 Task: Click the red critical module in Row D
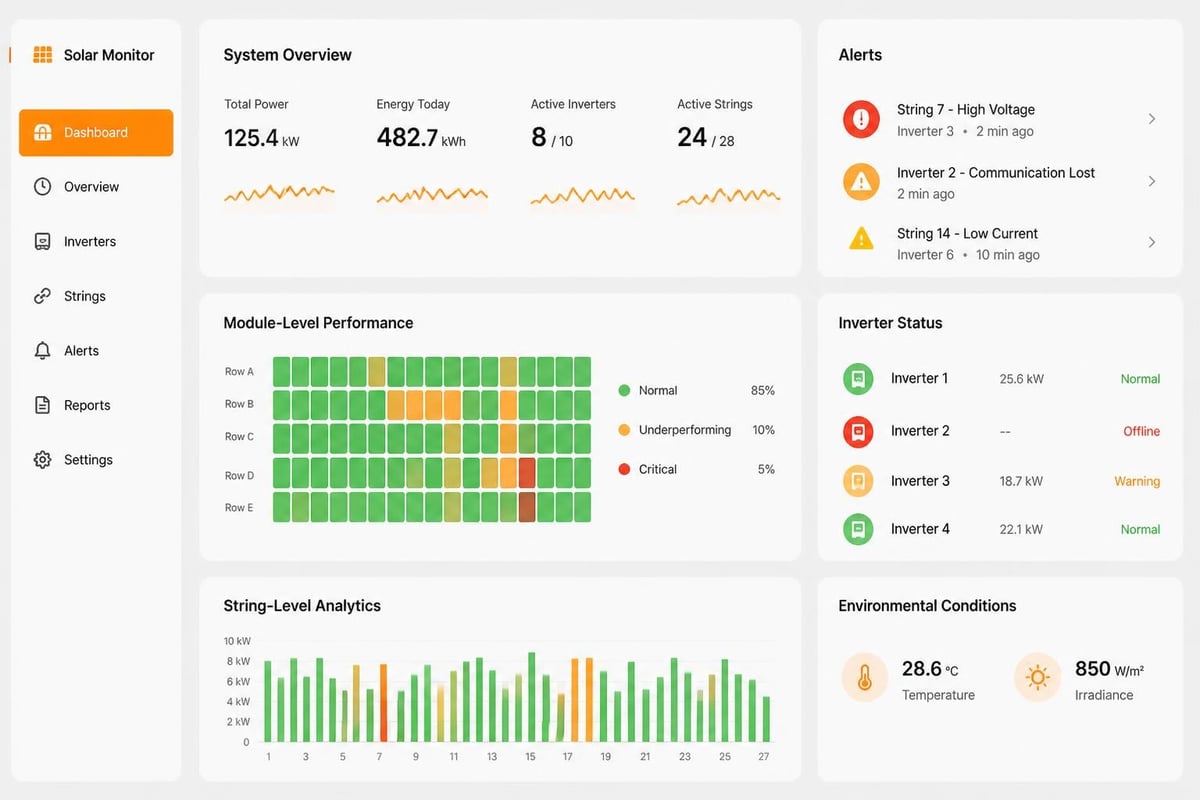point(527,473)
